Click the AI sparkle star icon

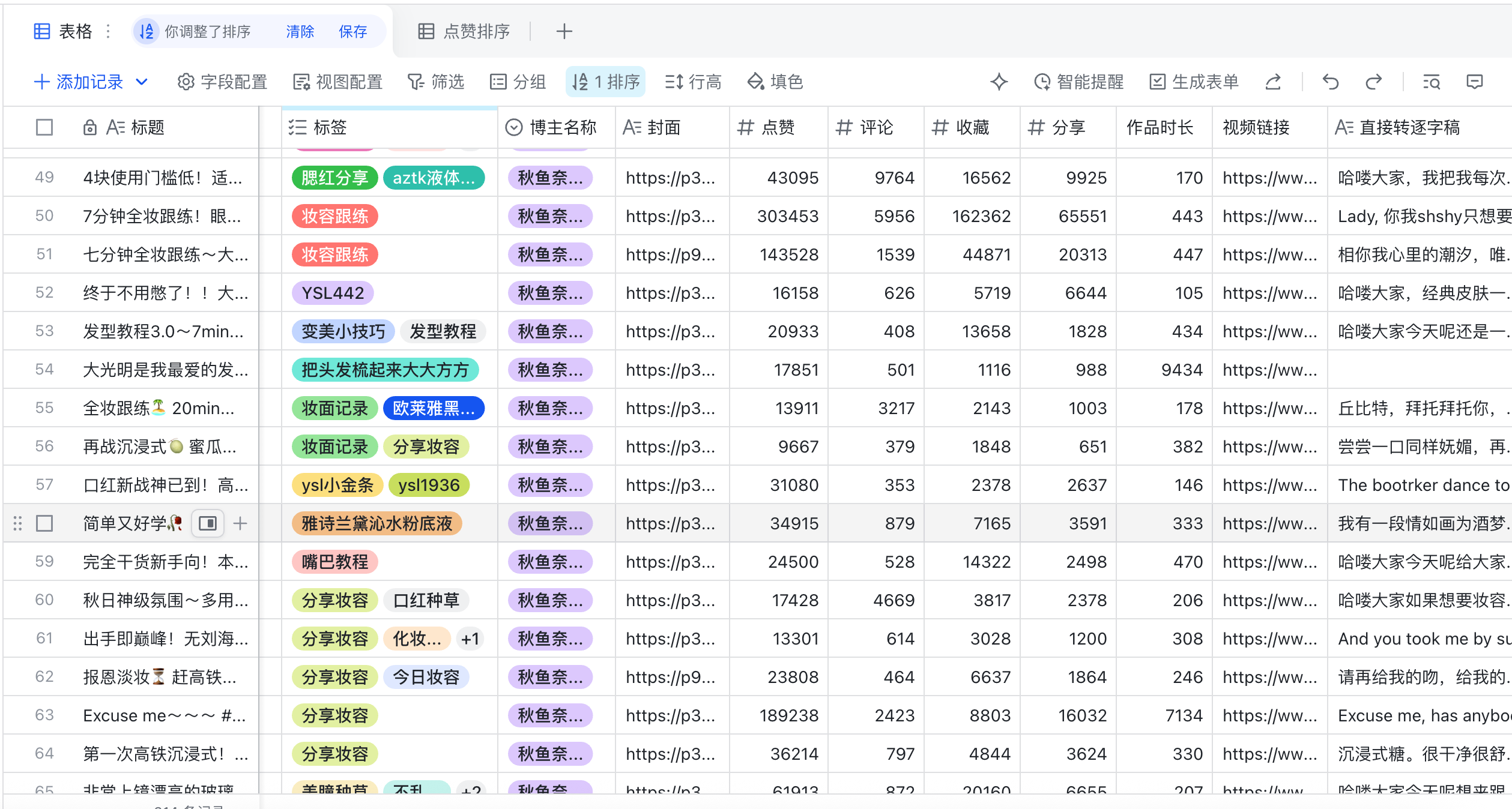[x=999, y=82]
